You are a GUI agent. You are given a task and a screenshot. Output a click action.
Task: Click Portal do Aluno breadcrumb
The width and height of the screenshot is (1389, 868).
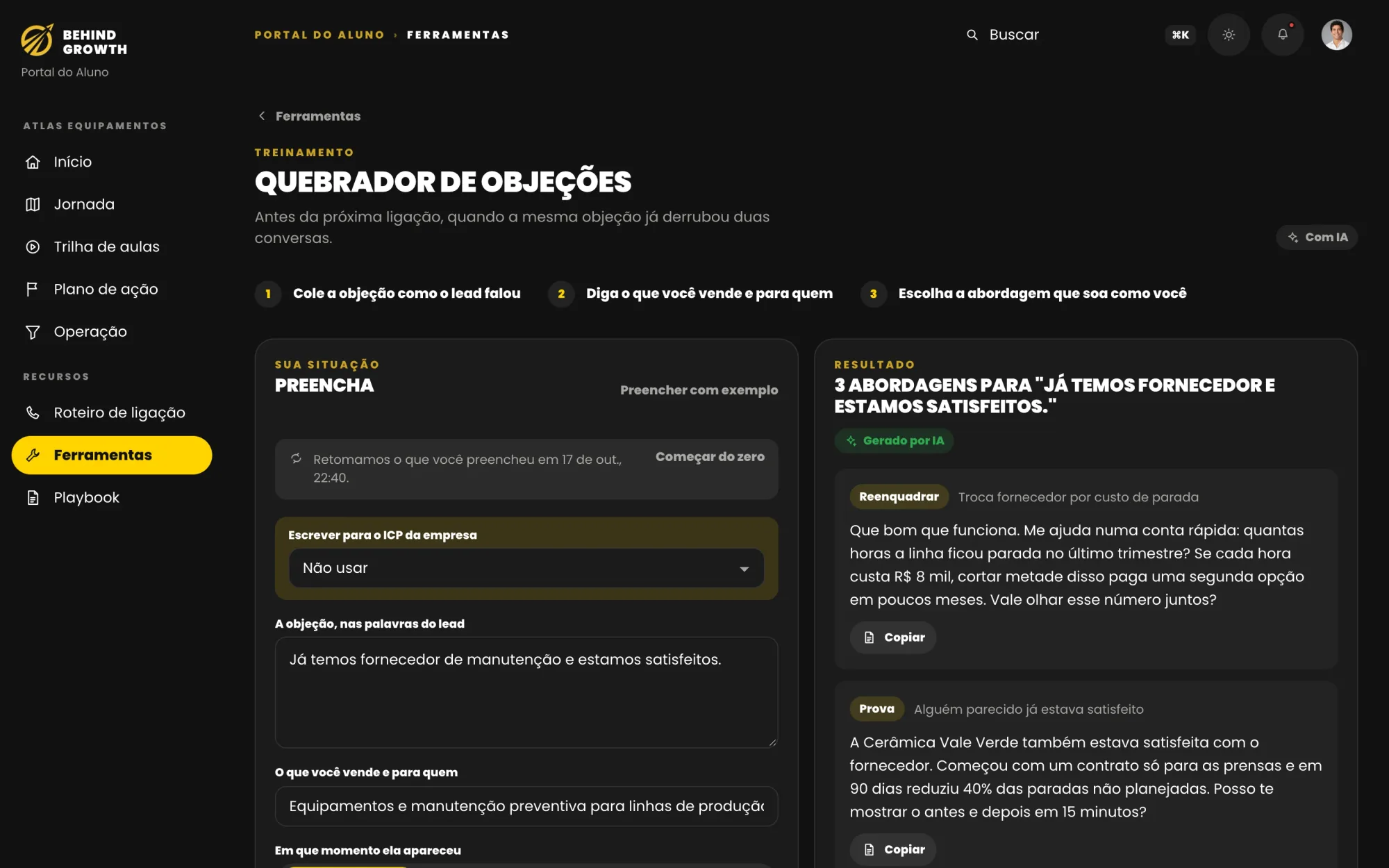319,35
